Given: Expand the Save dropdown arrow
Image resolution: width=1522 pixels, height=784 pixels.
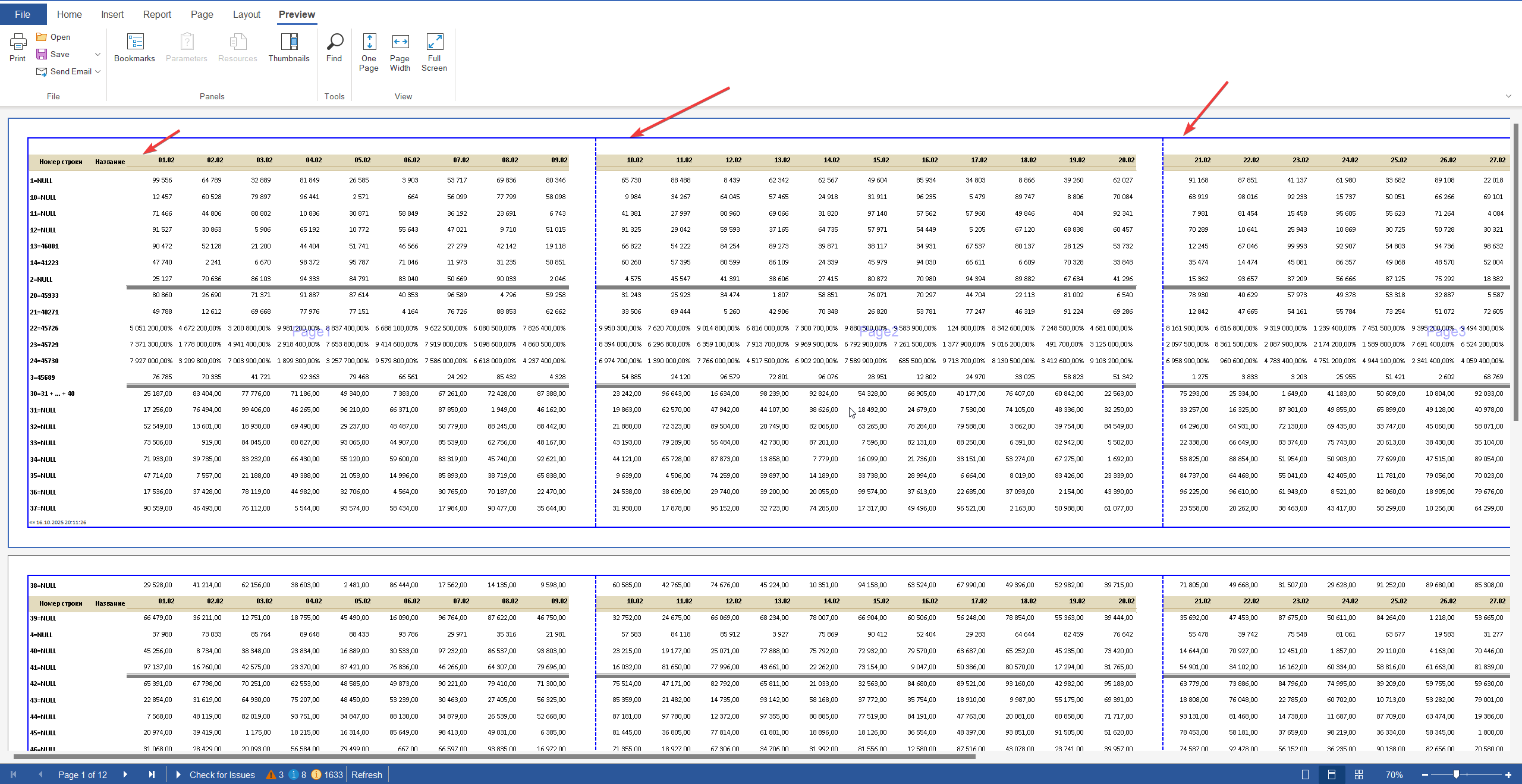Looking at the screenshot, I should [98, 54].
